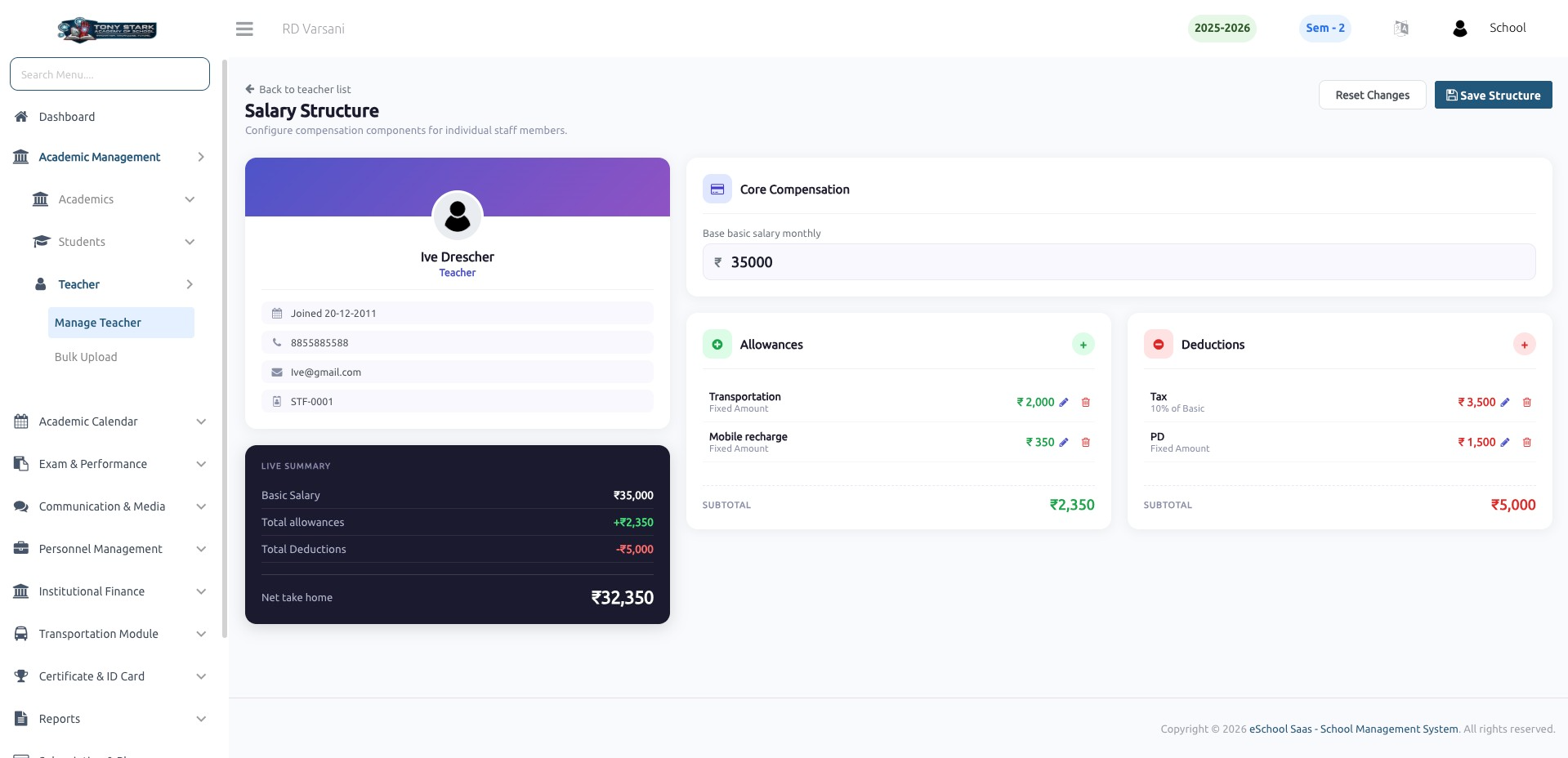
Task: Click the Reset Changes button
Action: pos(1372,95)
